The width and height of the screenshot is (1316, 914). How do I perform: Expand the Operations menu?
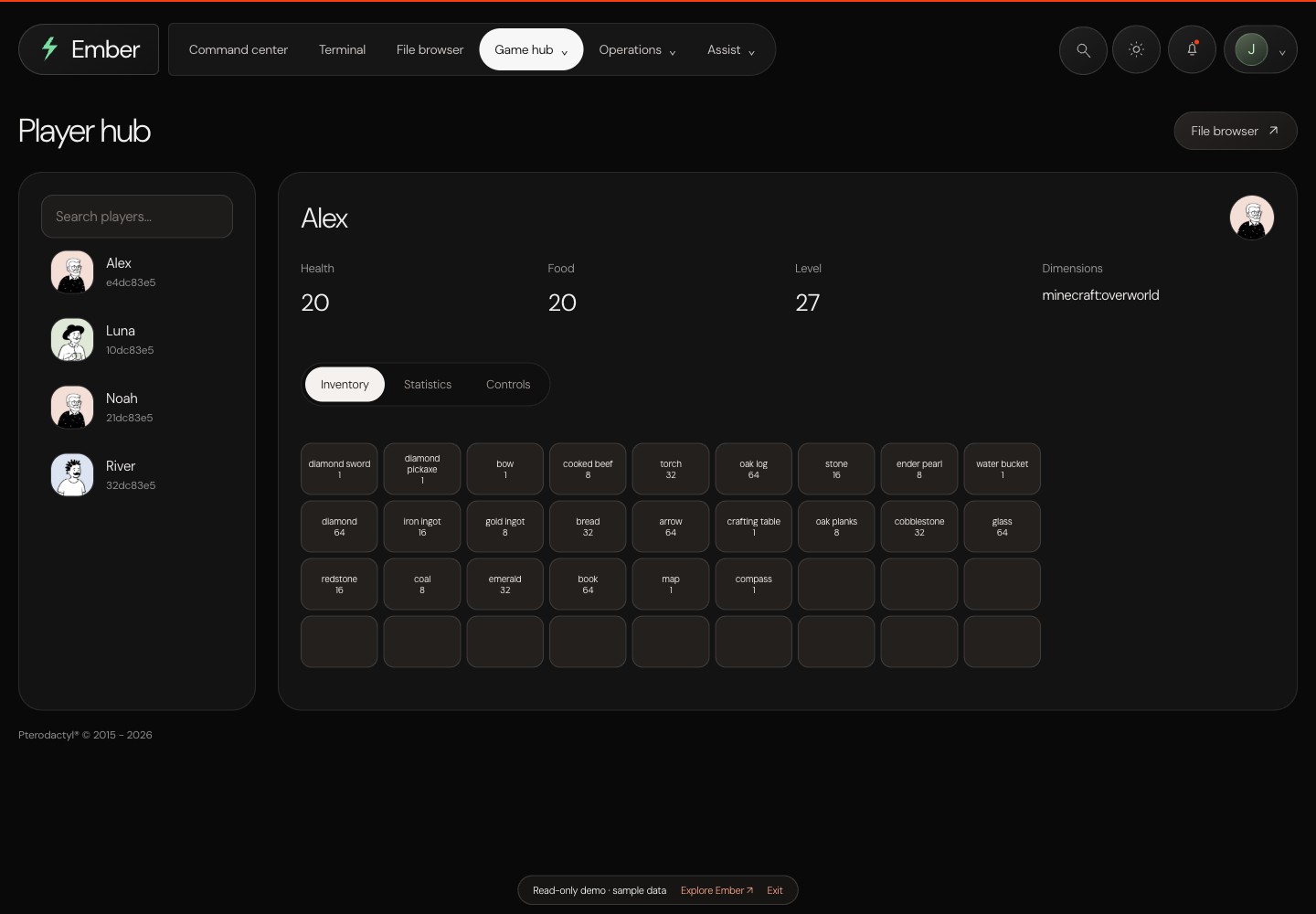click(x=637, y=49)
